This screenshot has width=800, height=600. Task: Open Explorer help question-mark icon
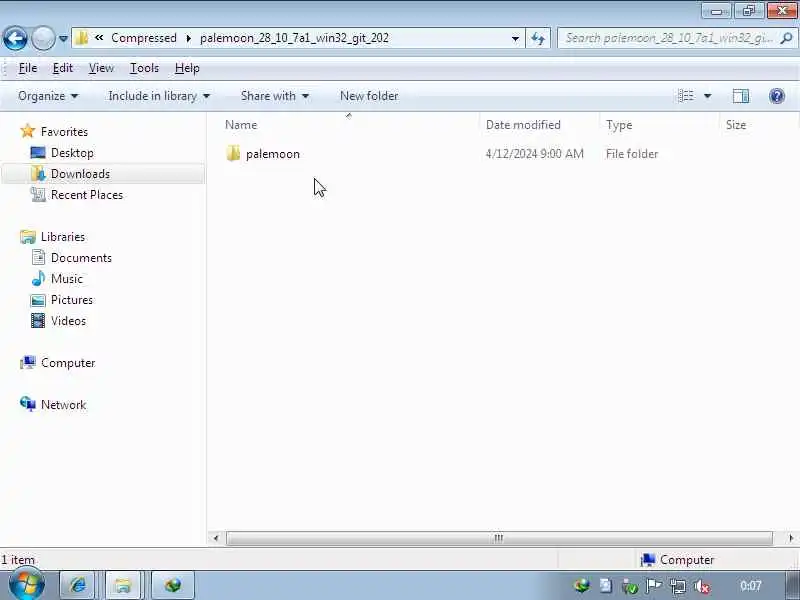(777, 96)
